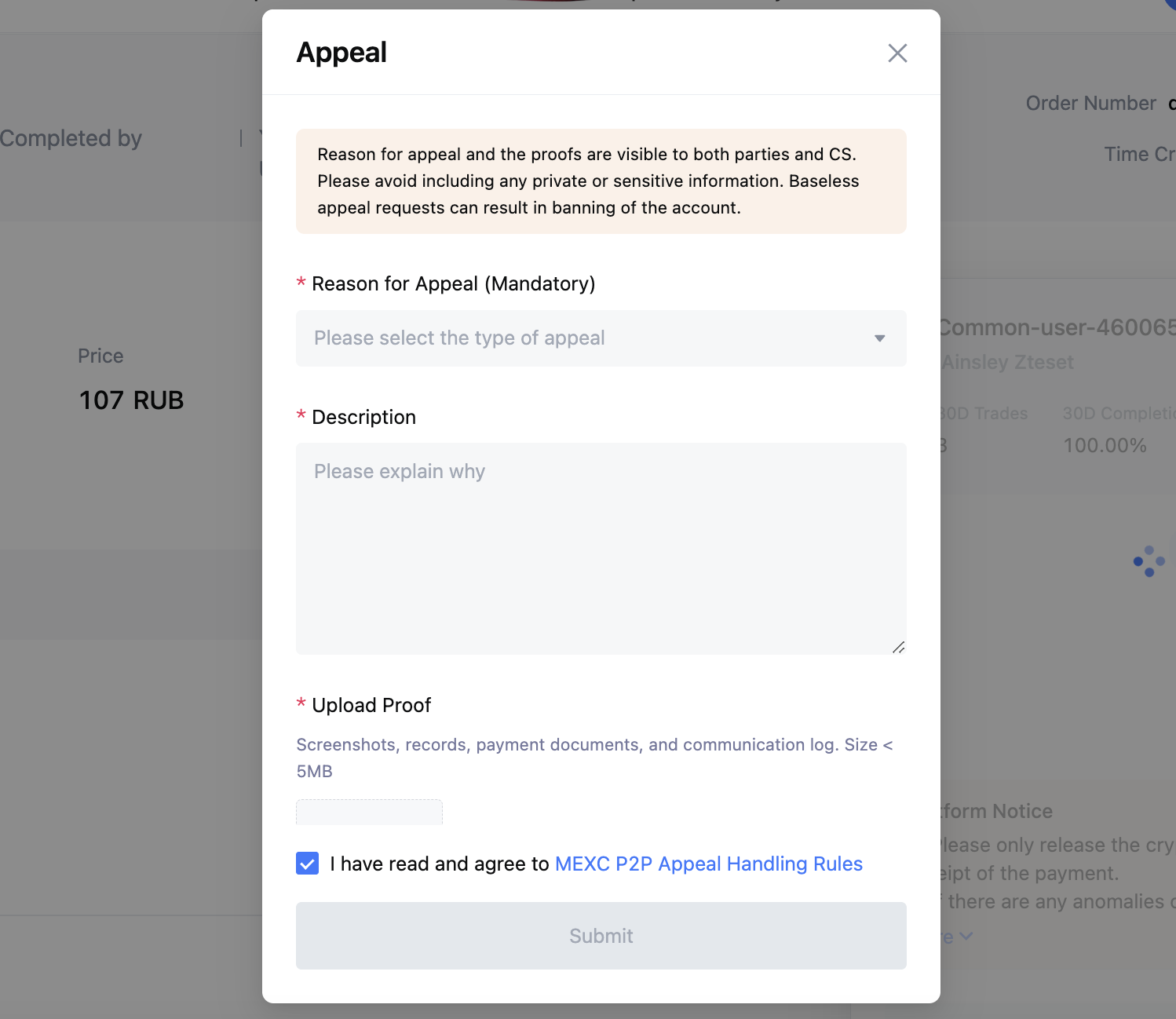The image size is (1176, 1019).
Task: Expand Platform Notice with the blue chevron
Action: pos(966,936)
